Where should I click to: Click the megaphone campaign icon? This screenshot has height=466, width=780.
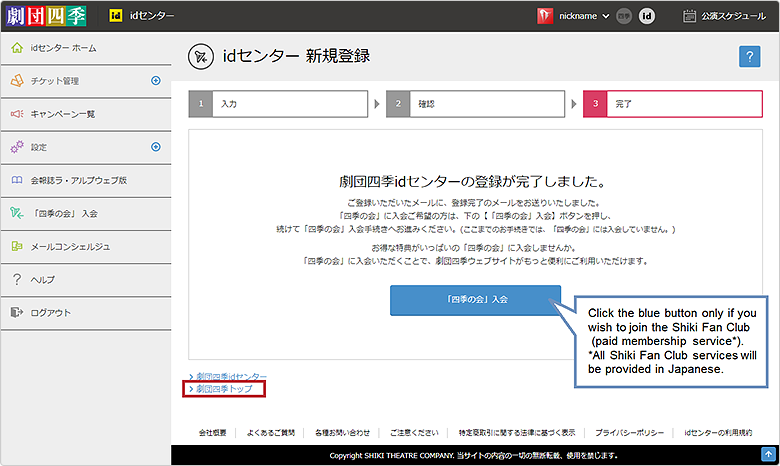[17, 114]
